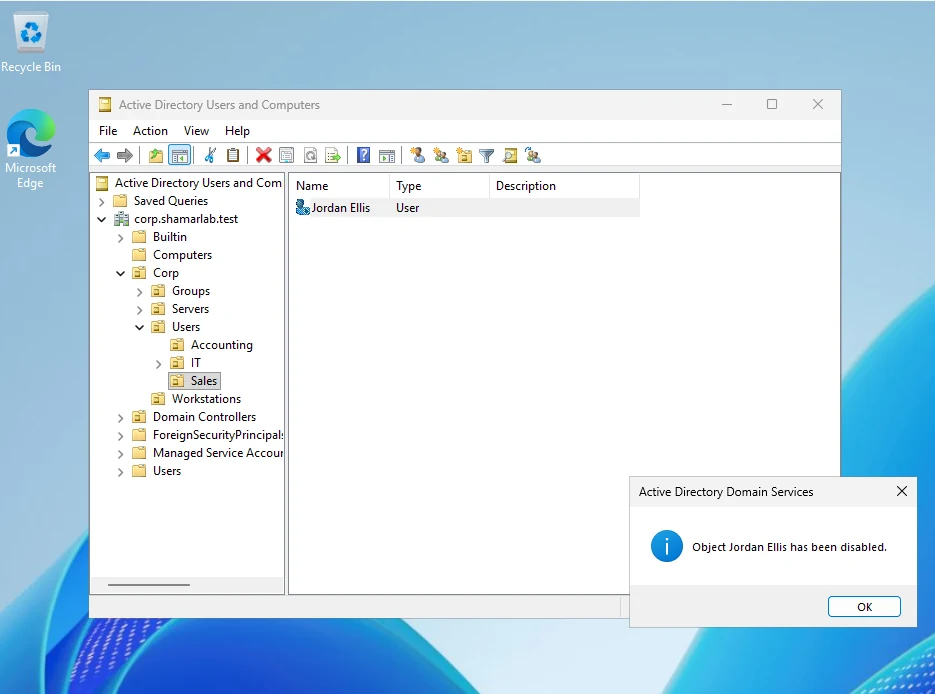The image size is (935, 694).
Task: Select the Sales OU in the tree
Action: click(203, 380)
